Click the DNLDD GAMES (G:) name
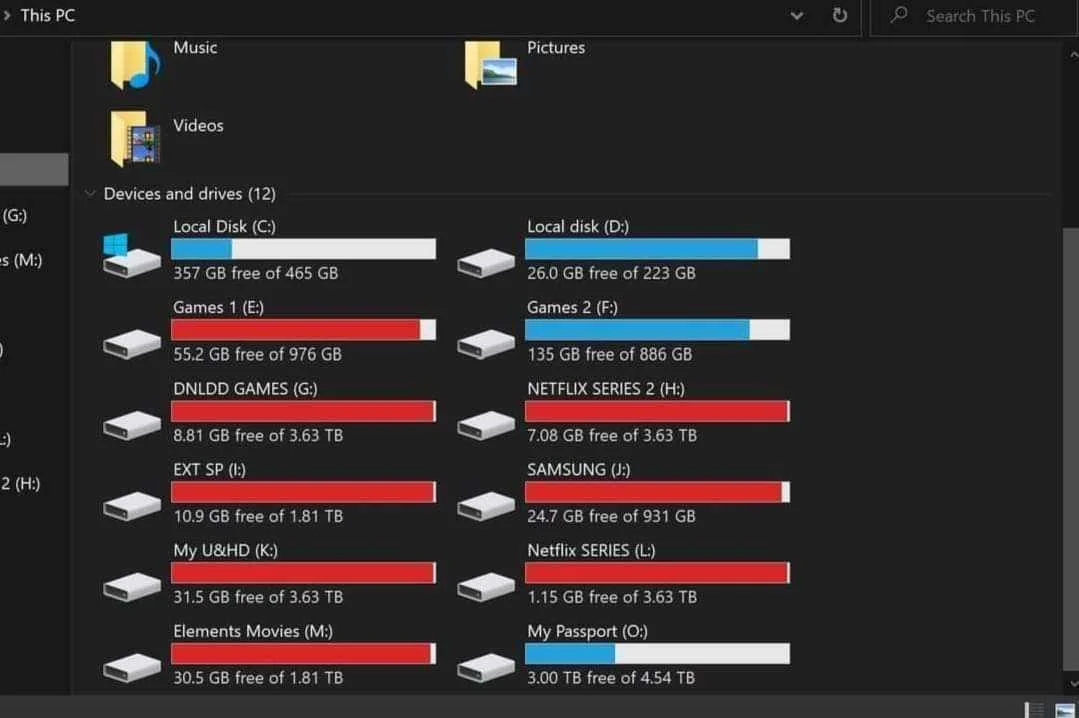Image resolution: width=1079 pixels, height=718 pixels. click(x=245, y=388)
